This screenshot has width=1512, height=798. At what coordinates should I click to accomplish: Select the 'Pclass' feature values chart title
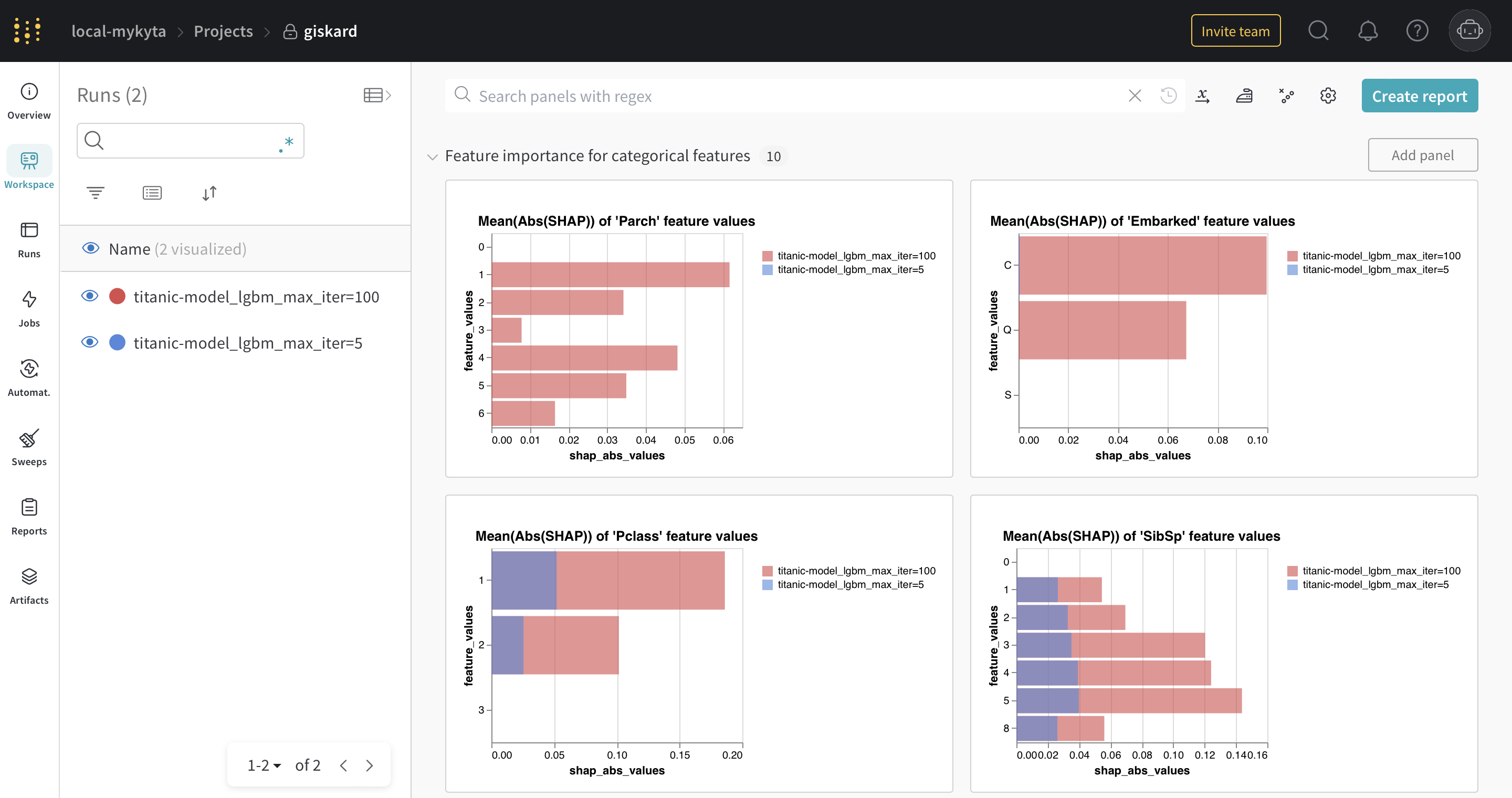tap(616, 535)
